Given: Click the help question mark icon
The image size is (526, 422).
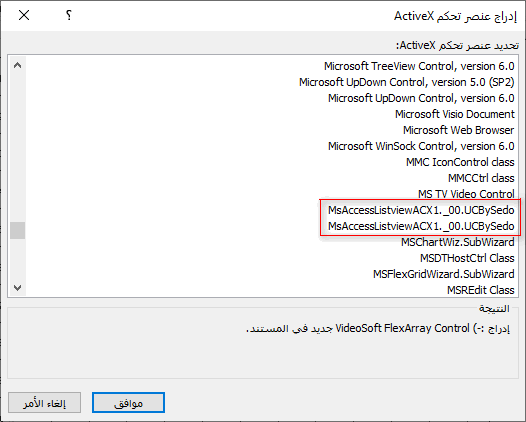Looking at the screenshot, I should click(x=69, y=15).
